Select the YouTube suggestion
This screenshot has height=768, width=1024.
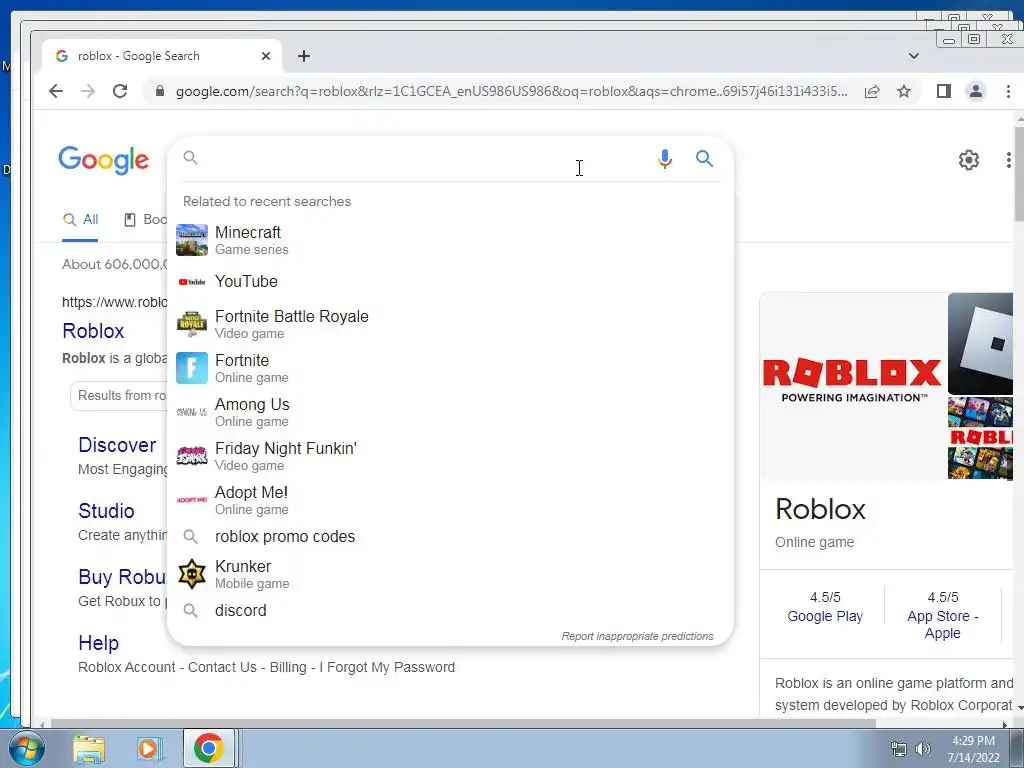point(450,281)
